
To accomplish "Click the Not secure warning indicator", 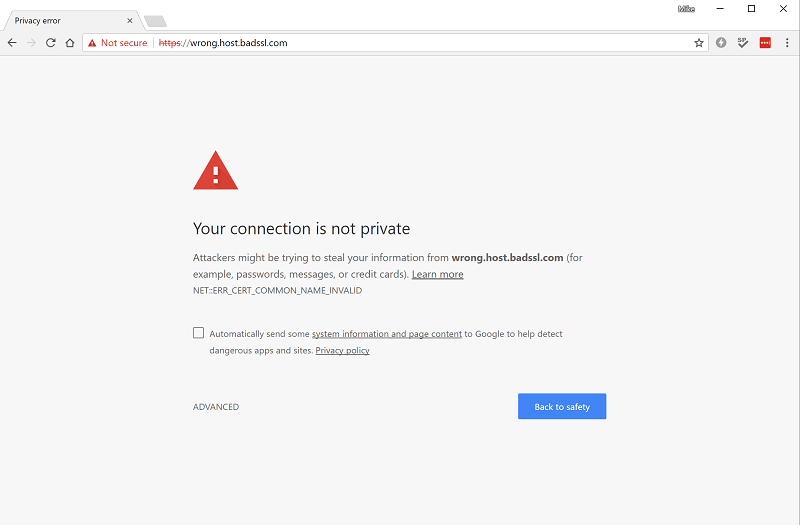I will (117, 43).
